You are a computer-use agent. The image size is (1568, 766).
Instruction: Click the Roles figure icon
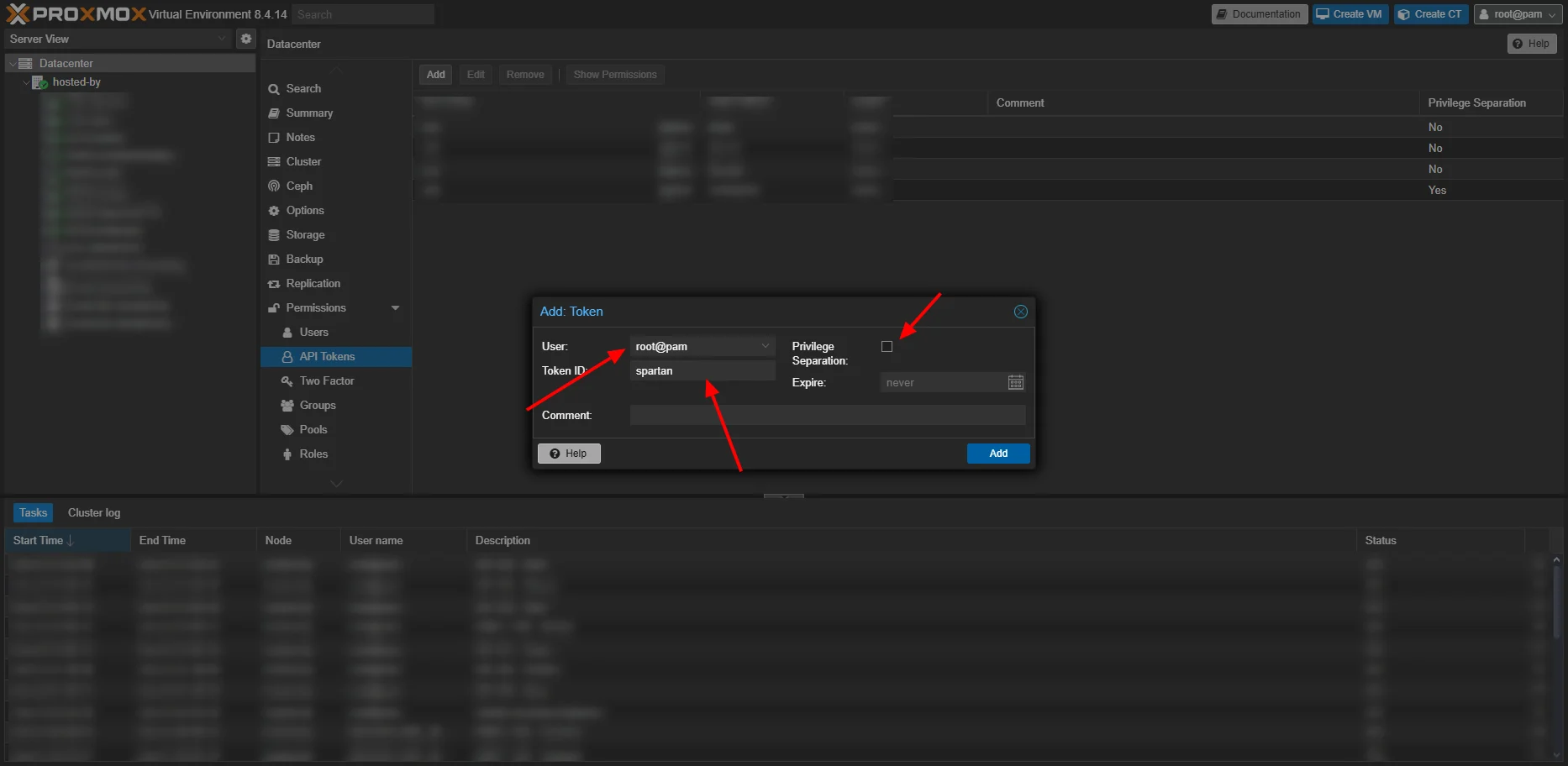tap(287, 454)
